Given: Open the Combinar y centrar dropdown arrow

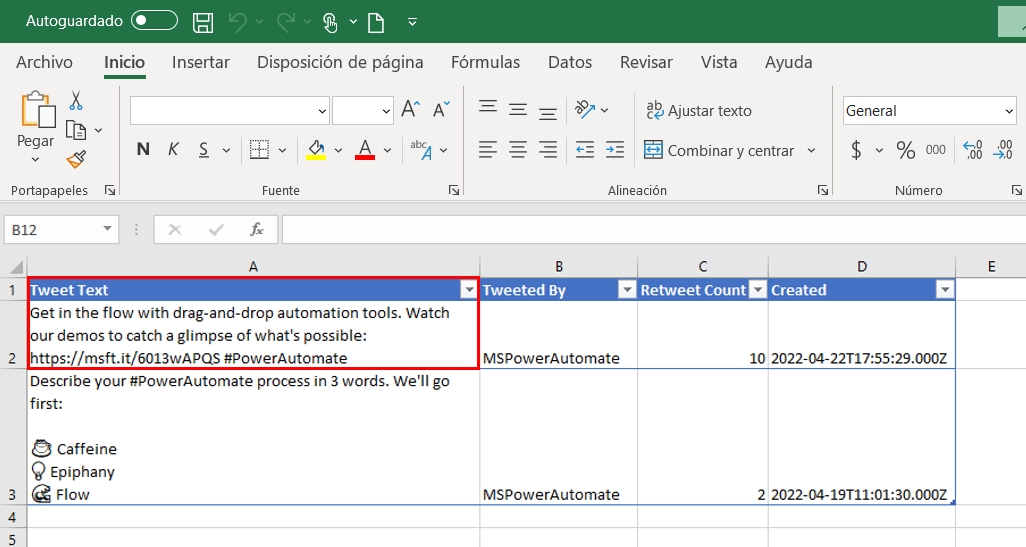Looking at the screenshot, I should tap(811, 150).
